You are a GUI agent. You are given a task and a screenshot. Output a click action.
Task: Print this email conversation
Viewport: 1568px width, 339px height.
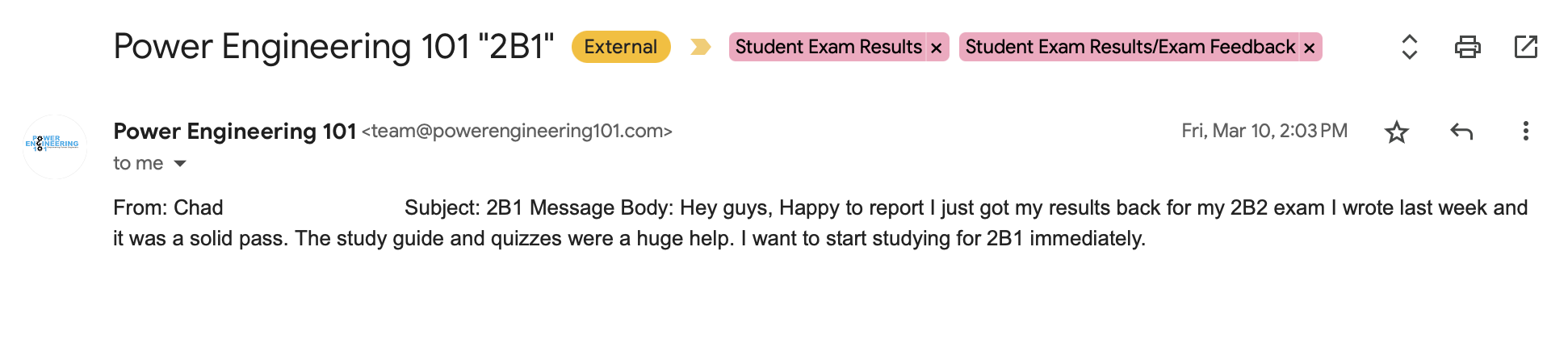click(x=1467, y=47)
